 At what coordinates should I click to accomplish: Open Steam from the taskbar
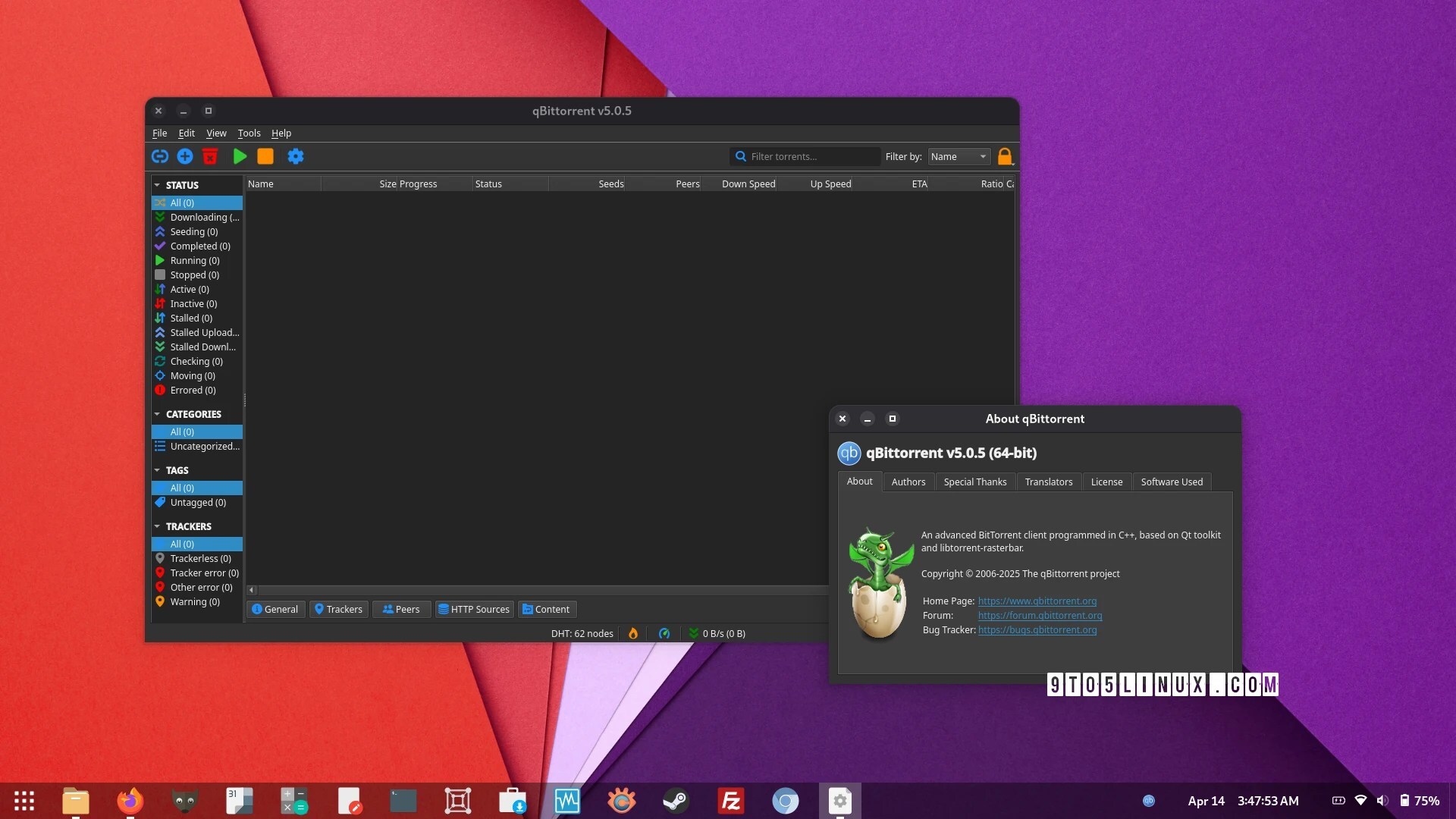[676, 801]
